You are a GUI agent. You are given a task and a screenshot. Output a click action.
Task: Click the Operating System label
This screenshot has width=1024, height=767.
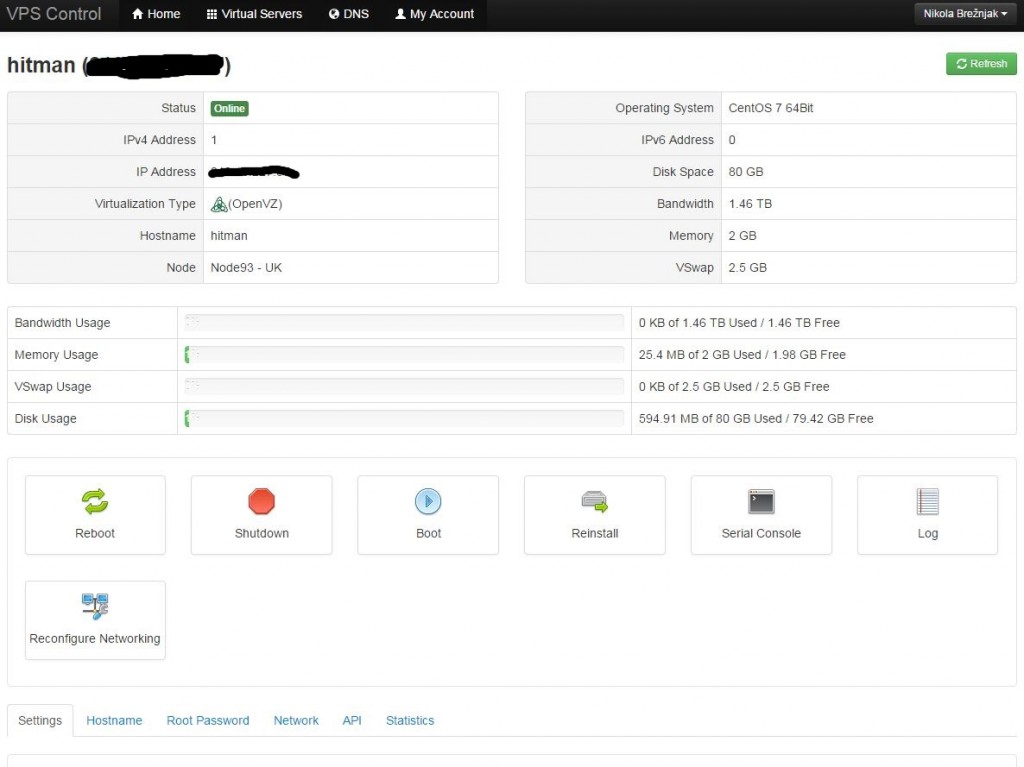pos(664,108)
